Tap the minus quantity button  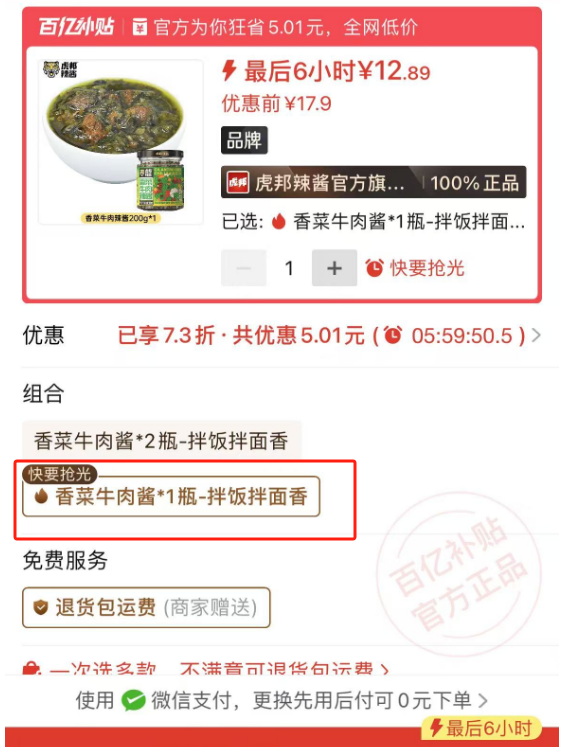click(244, 268)
